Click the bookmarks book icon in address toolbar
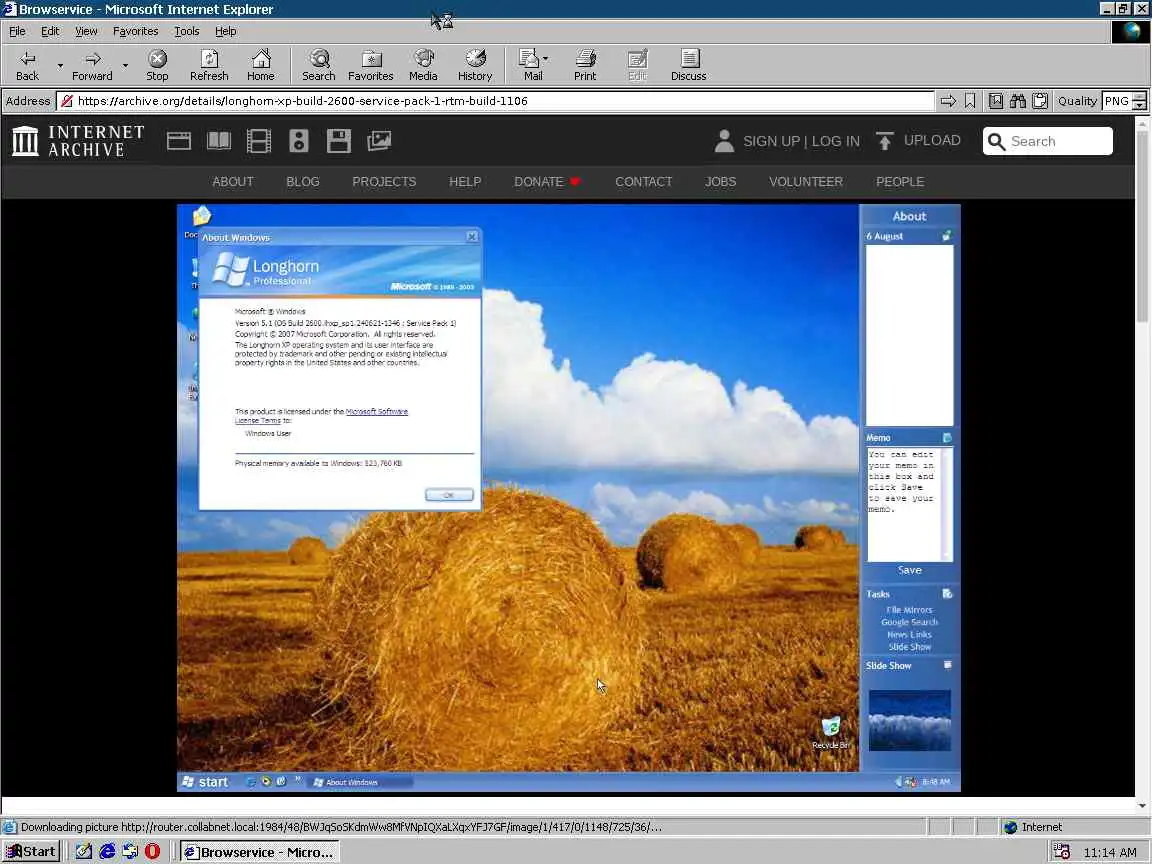This screenshot has width=1152, height=864. point(996,101)
